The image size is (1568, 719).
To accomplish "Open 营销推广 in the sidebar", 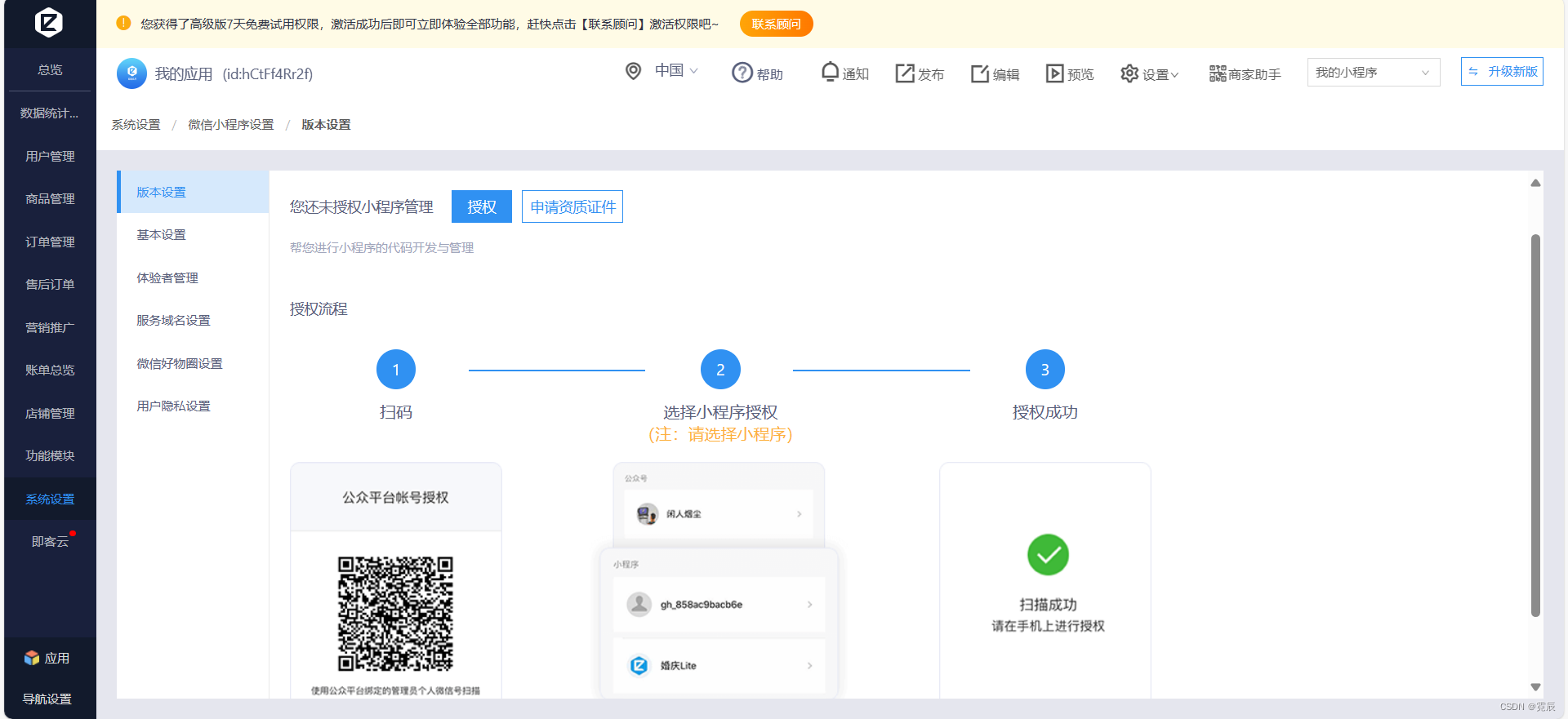I will [x=50, y=327].
